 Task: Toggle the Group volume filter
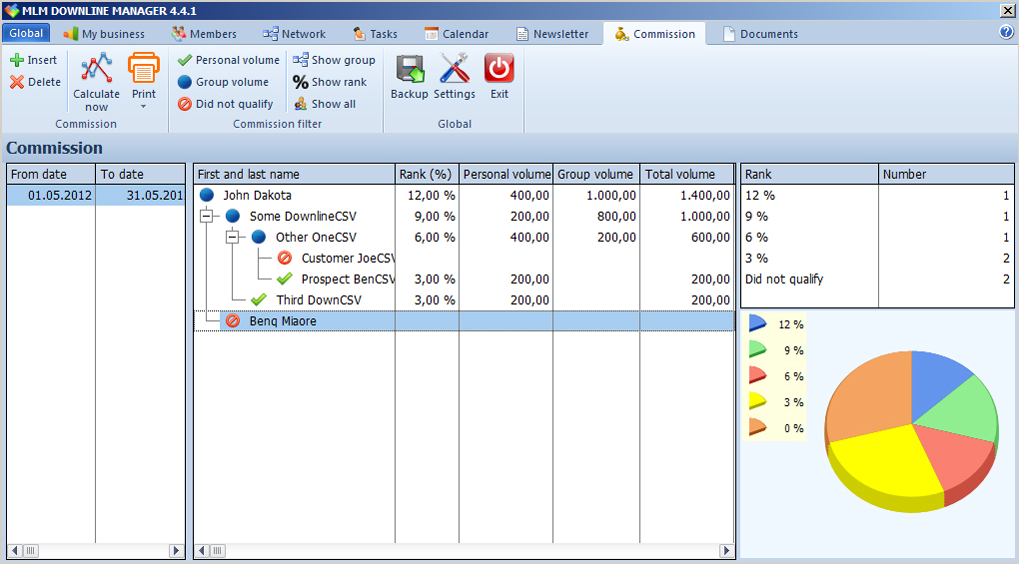pyautogui.click(x=223, y=82)
